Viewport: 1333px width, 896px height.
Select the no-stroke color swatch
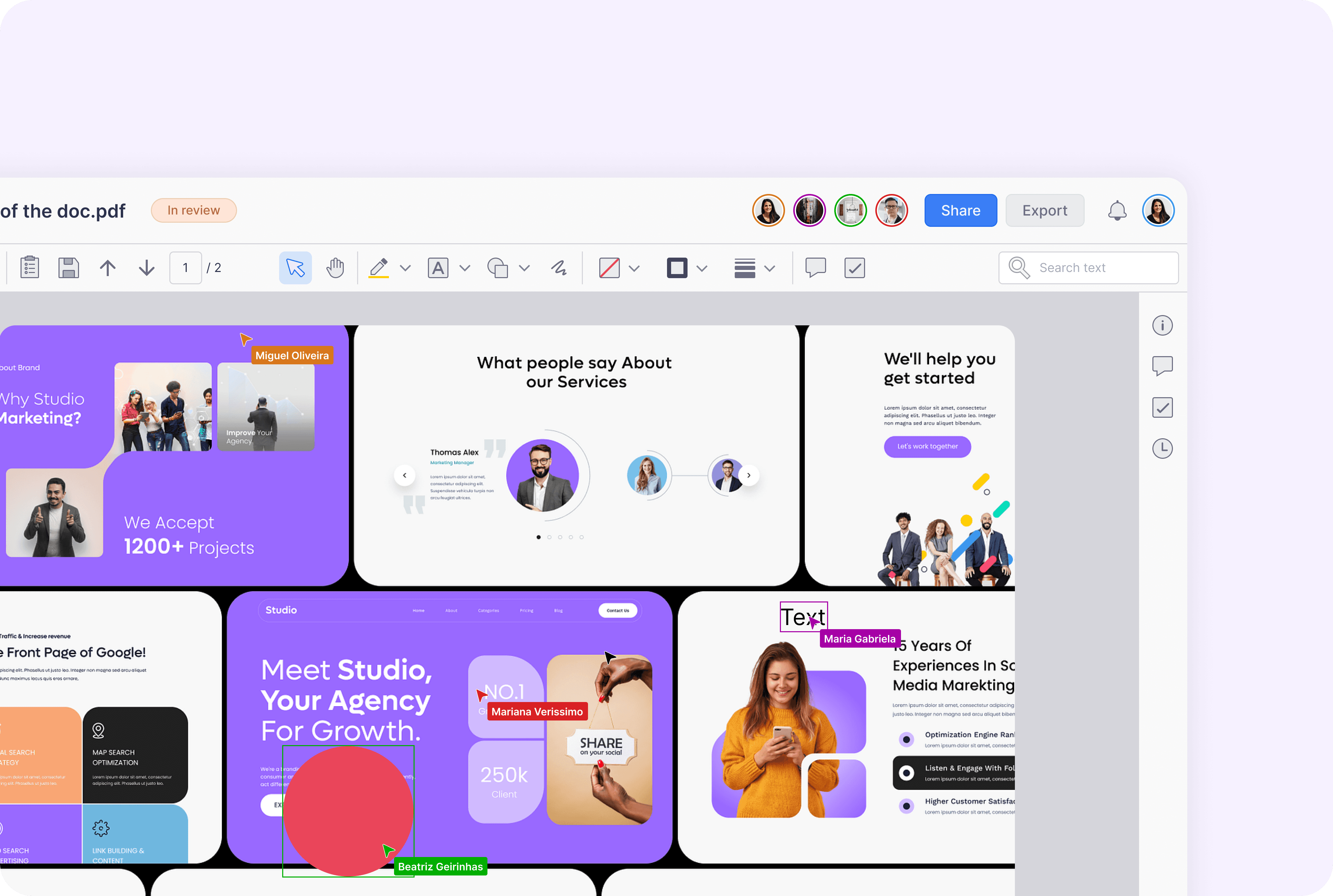pyautogui.click(x=610, y=268)
